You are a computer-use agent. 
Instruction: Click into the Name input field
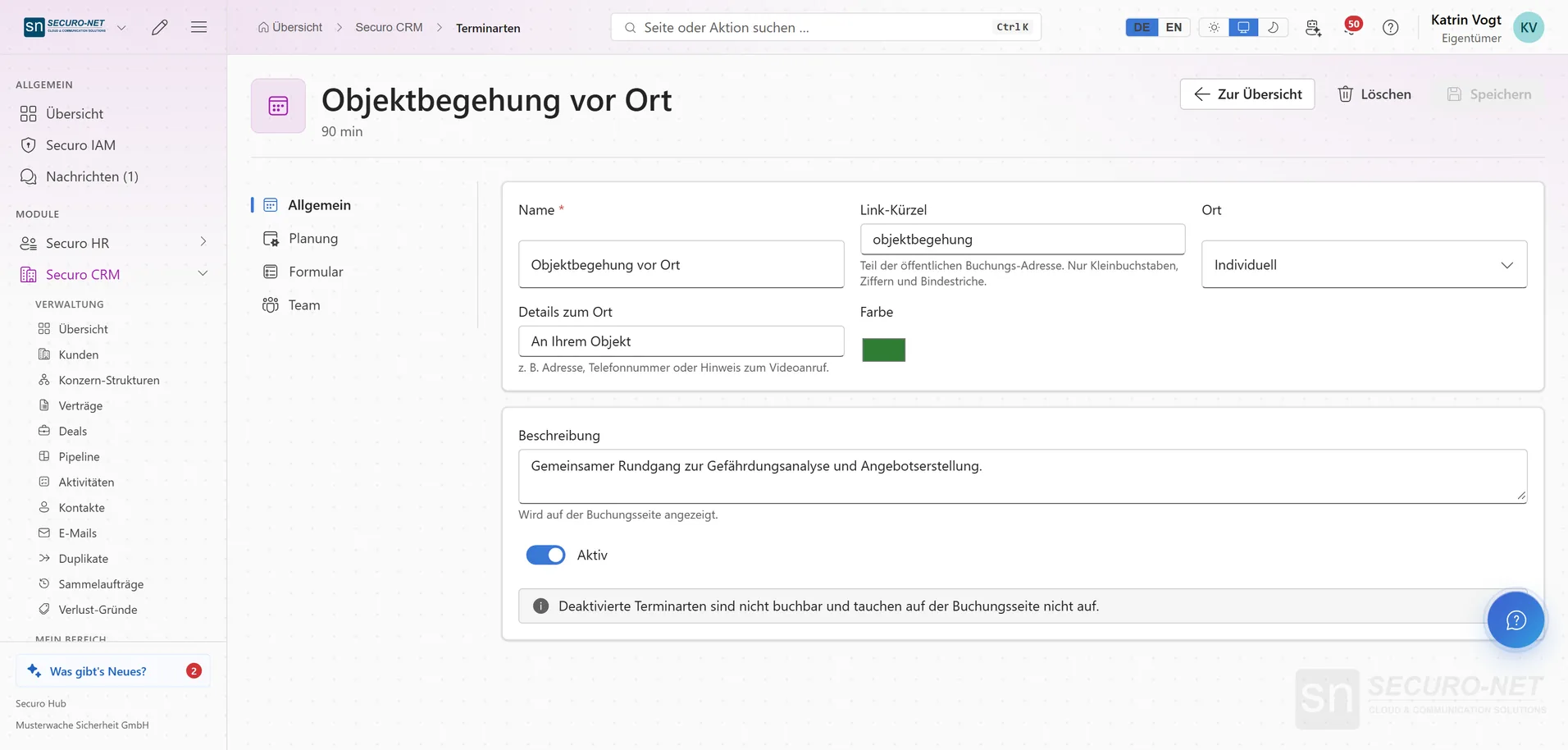(x=681, y=264)
